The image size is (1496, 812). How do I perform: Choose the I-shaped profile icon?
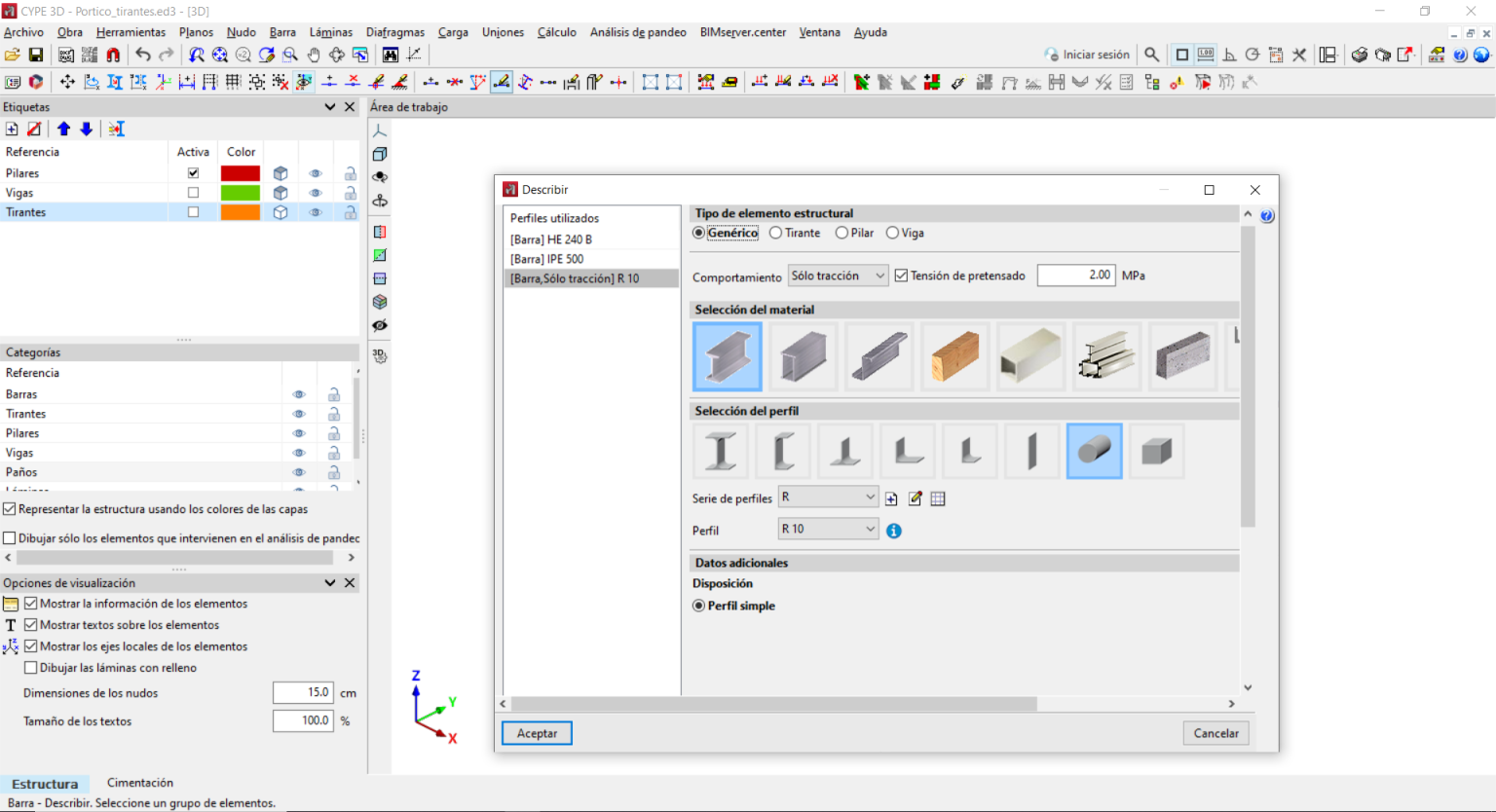[721, 451]
